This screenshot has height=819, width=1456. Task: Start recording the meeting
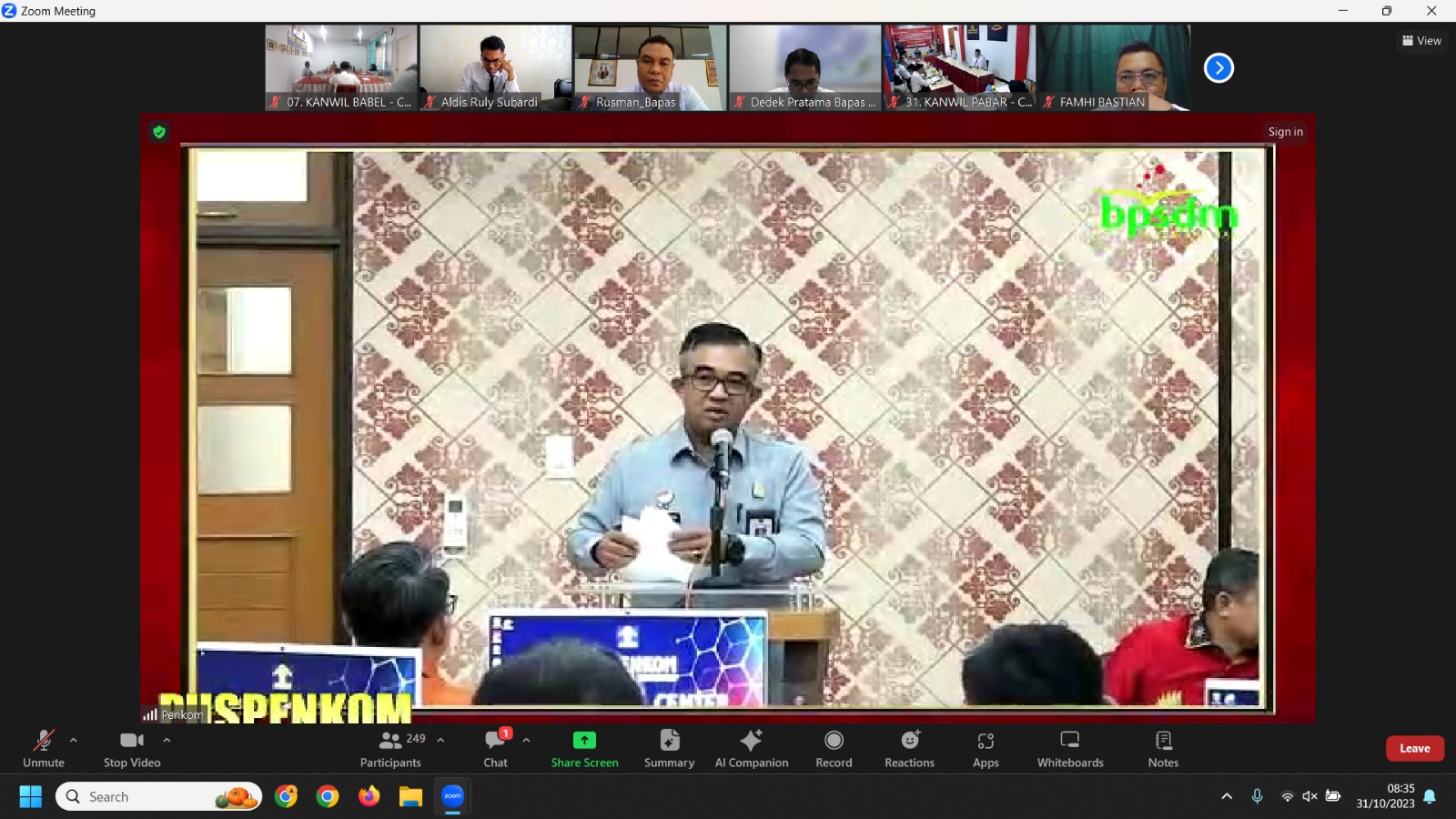(834, 748)
